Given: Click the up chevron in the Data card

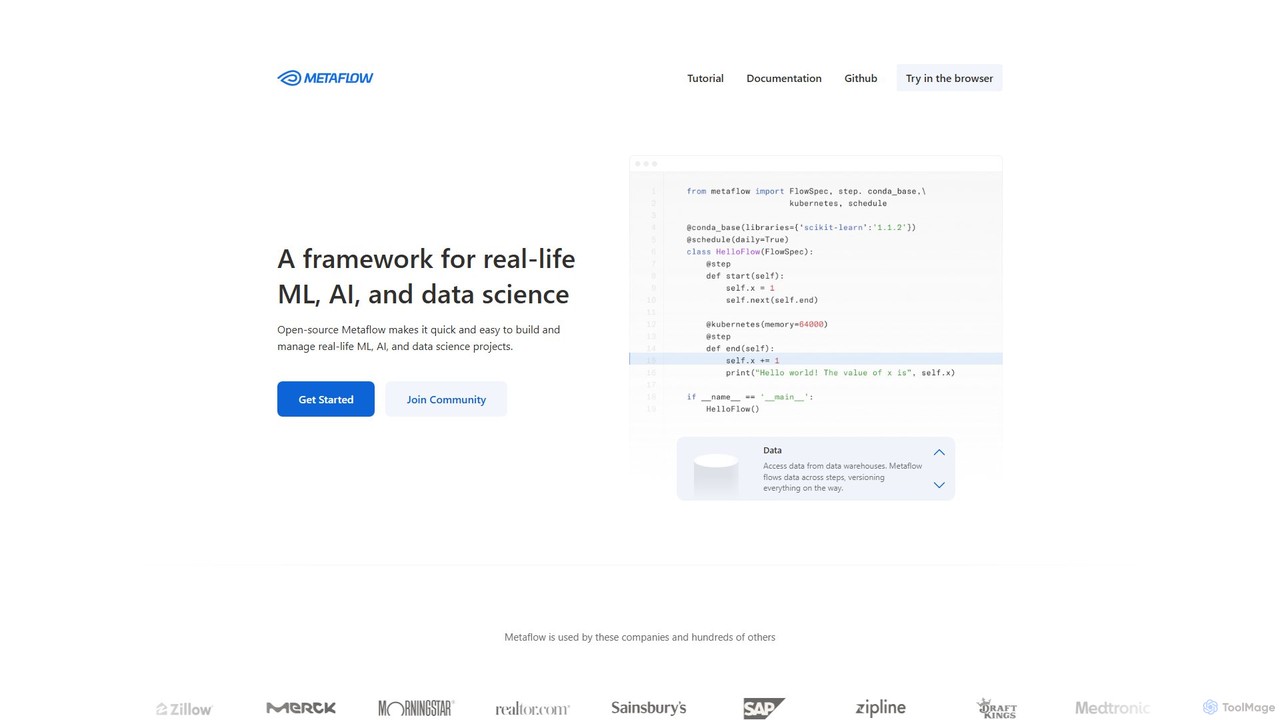Looking at the screenshot, I should (x=939, y=452).
